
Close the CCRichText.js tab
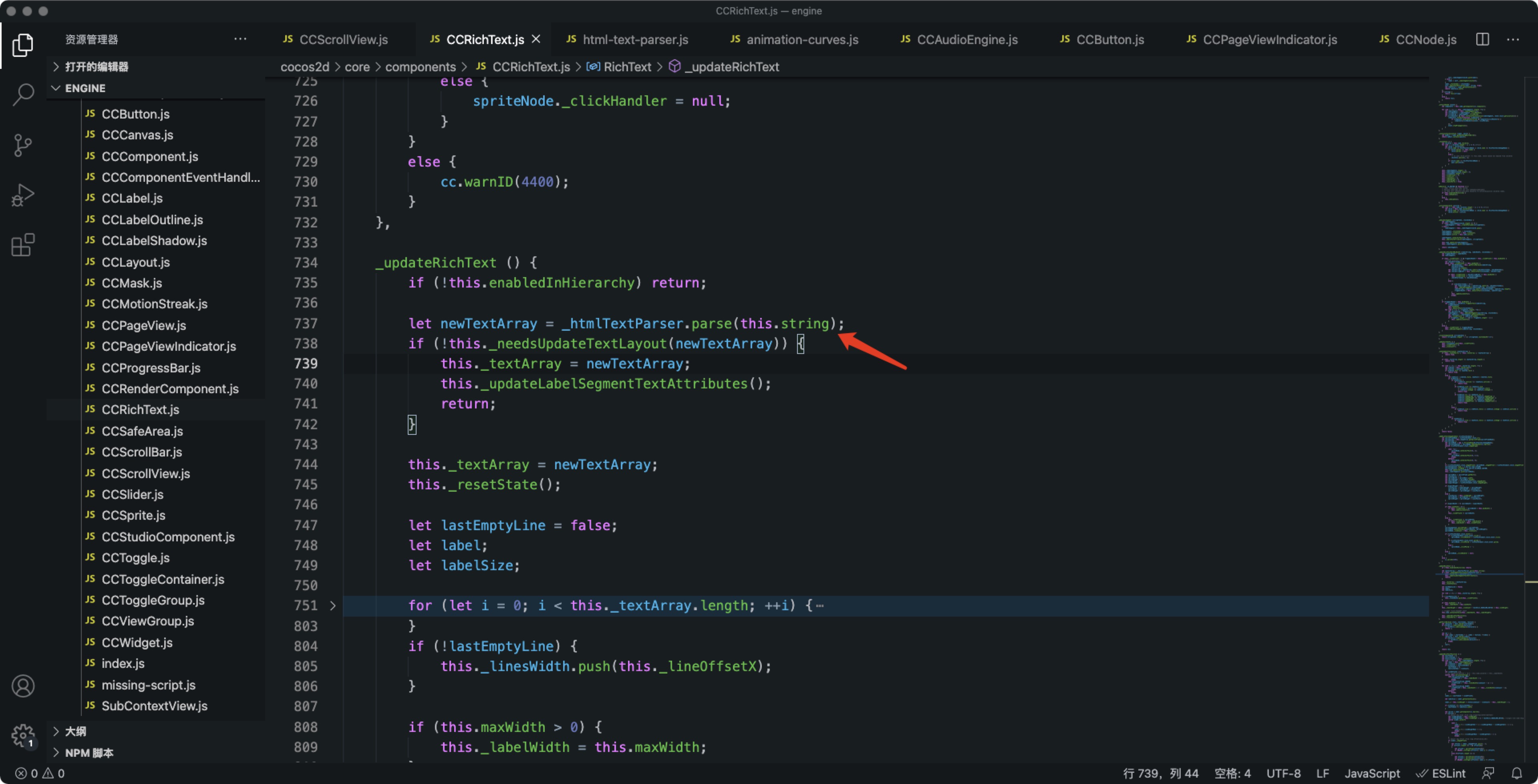click(536, 39)
